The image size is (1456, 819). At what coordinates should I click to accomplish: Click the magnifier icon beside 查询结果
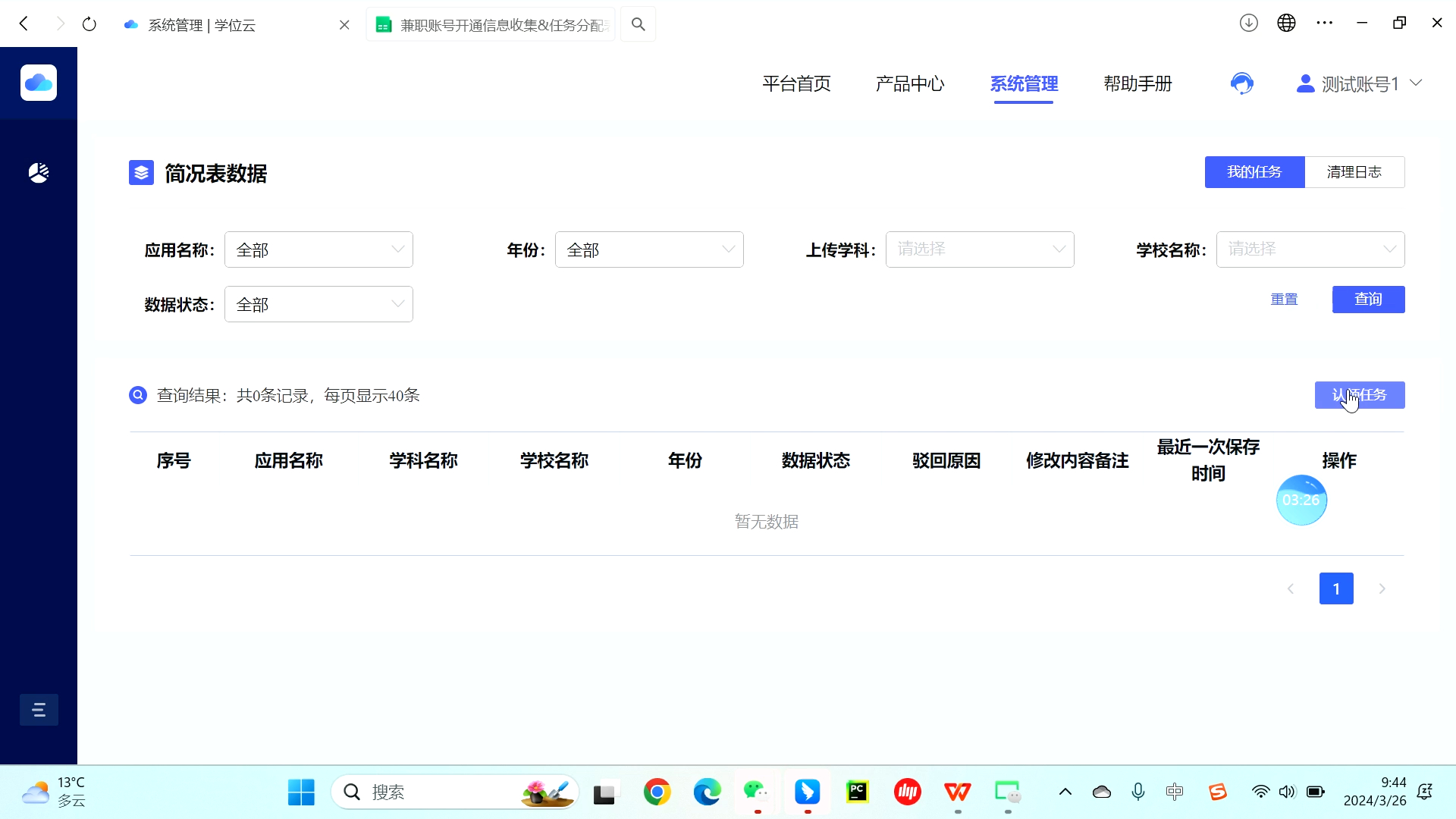pos(137,395)
